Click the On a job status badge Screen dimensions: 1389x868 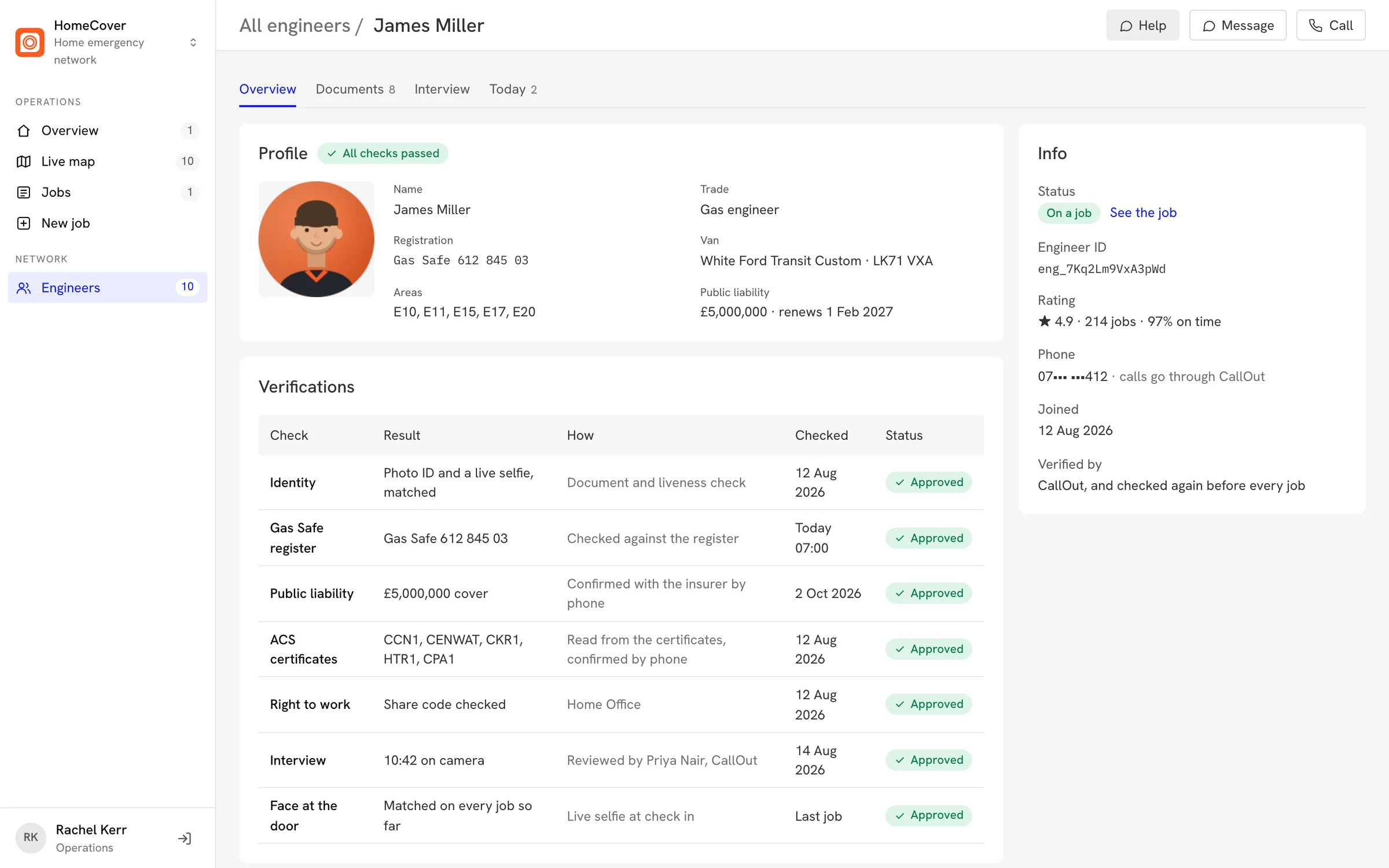point(1068,213)
